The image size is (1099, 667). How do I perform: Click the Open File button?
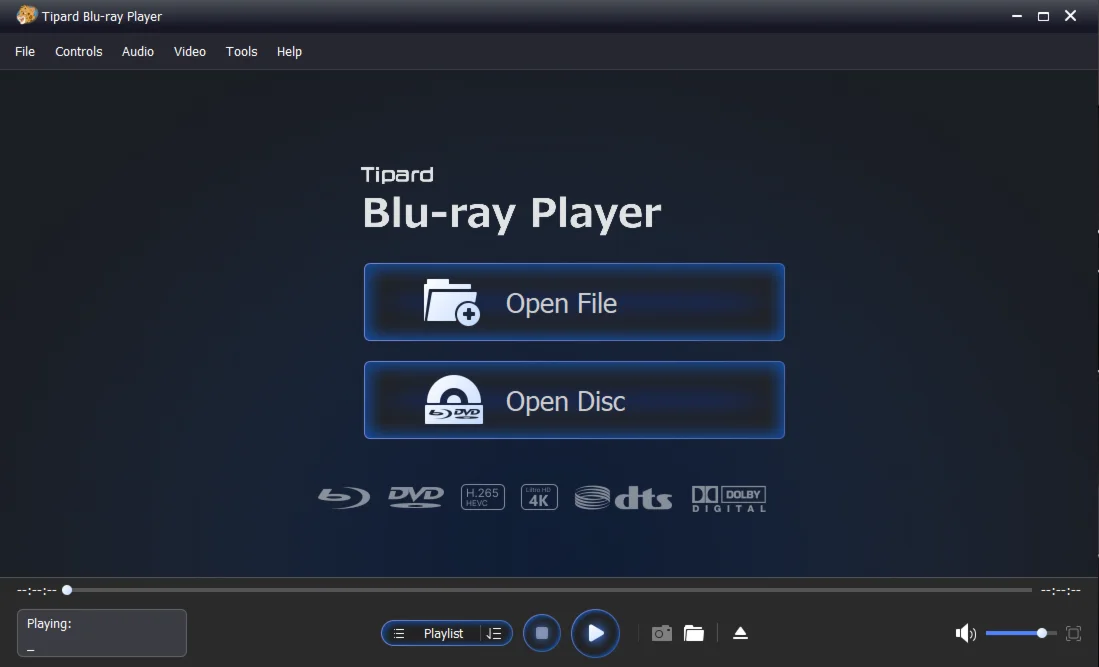[574, 302]
